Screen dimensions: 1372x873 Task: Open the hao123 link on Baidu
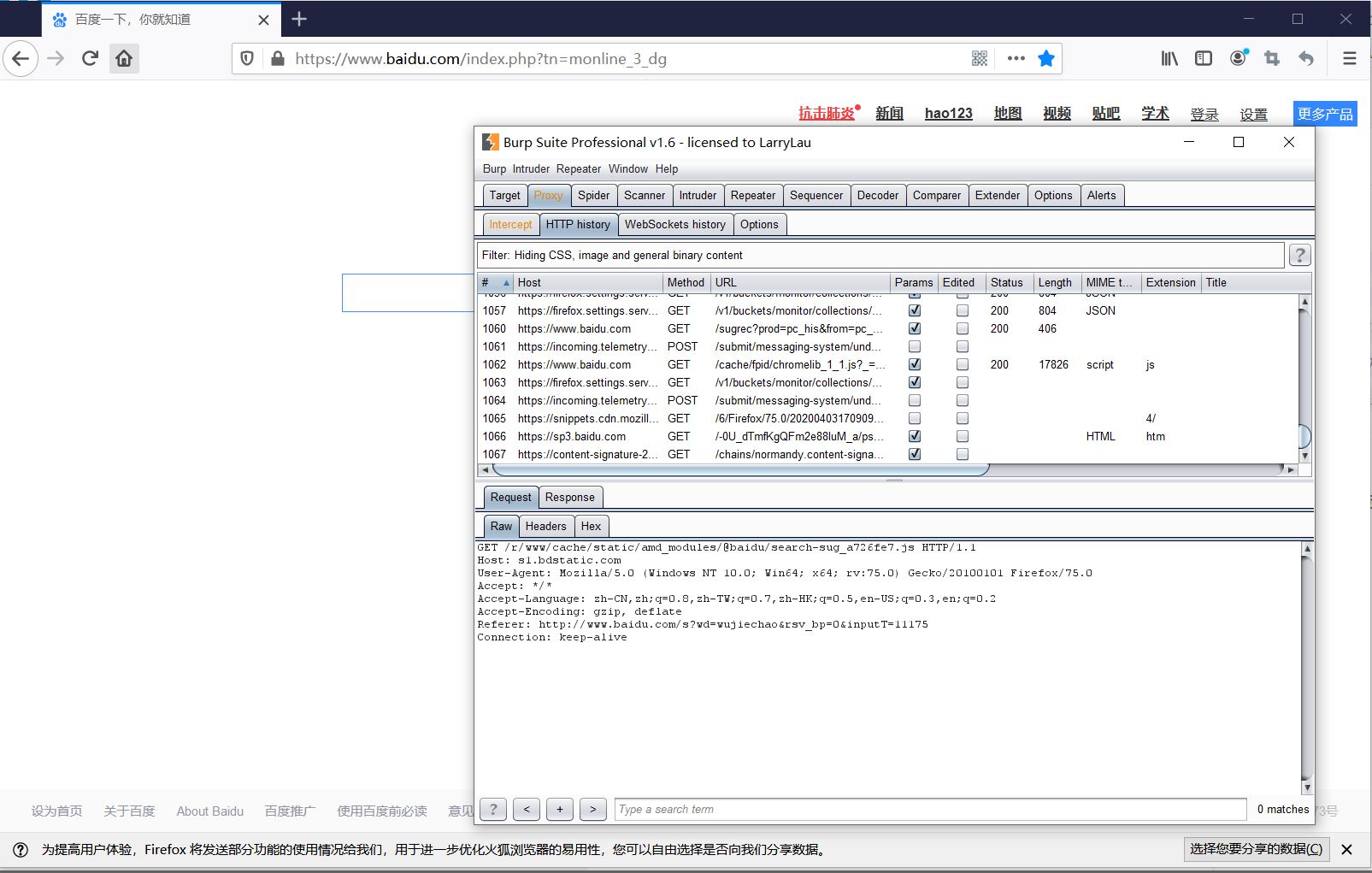tap(949, 113)
